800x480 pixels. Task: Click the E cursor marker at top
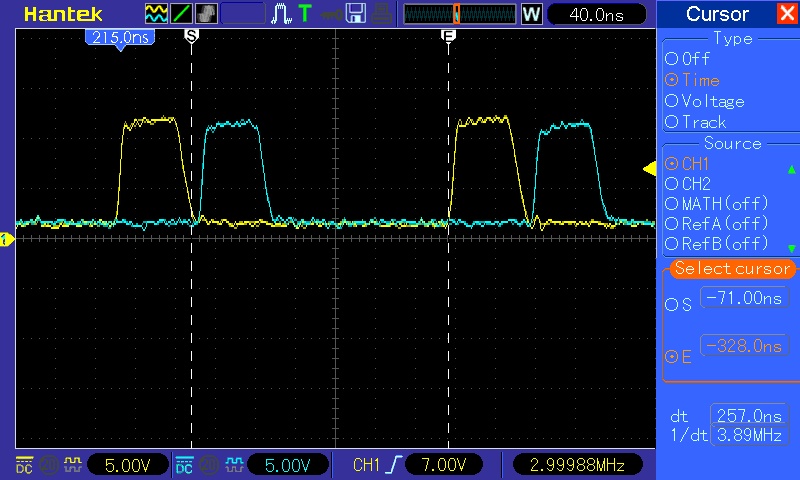coord(448,36)
